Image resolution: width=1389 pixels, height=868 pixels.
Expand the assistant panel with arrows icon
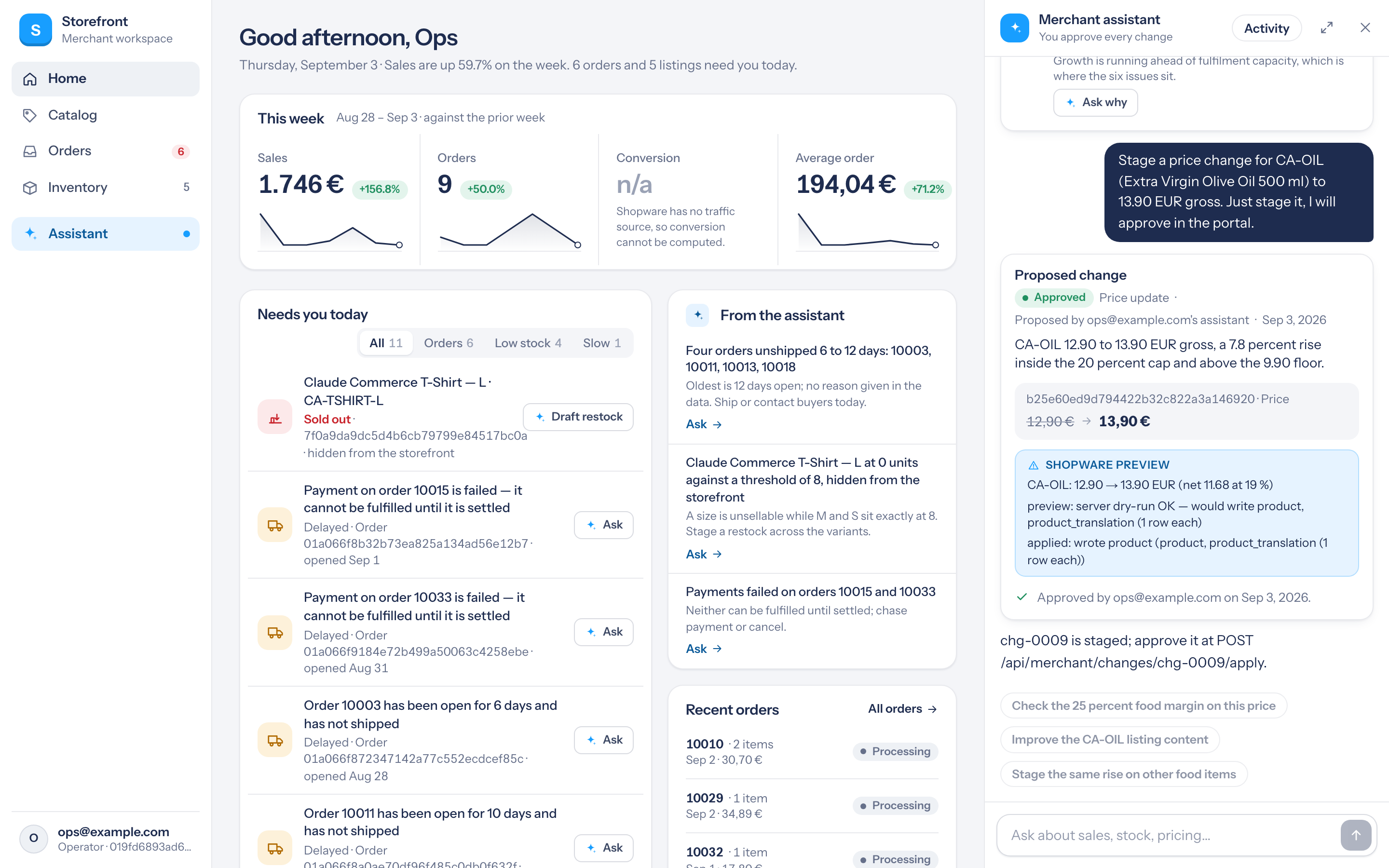1326,27
